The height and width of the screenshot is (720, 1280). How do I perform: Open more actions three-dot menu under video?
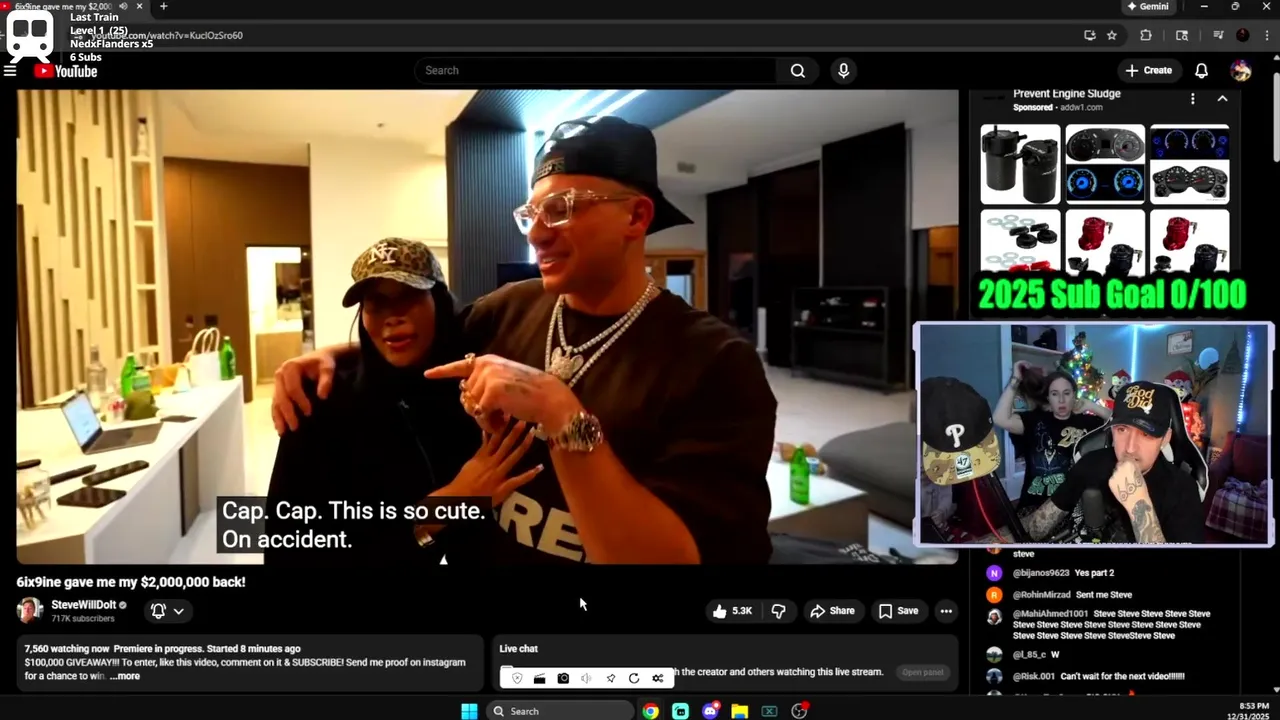946,611
